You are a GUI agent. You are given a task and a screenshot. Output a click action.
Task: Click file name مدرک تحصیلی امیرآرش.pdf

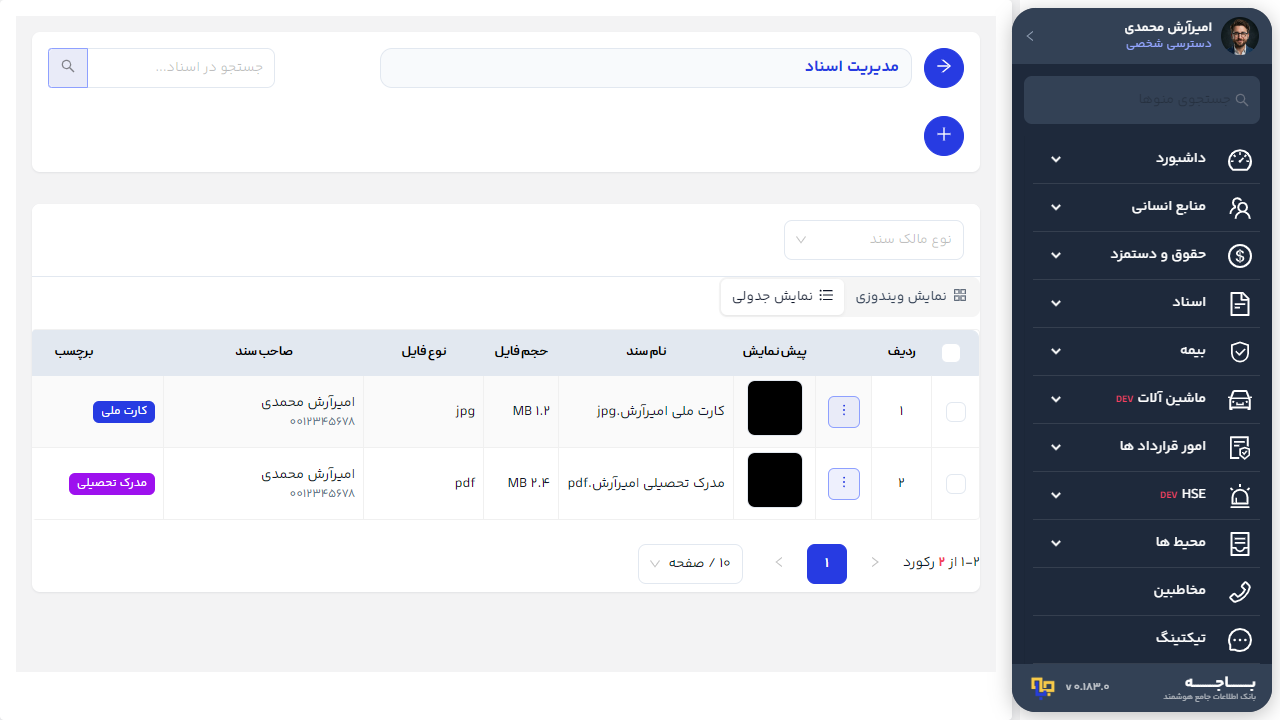tap(646, 483)
